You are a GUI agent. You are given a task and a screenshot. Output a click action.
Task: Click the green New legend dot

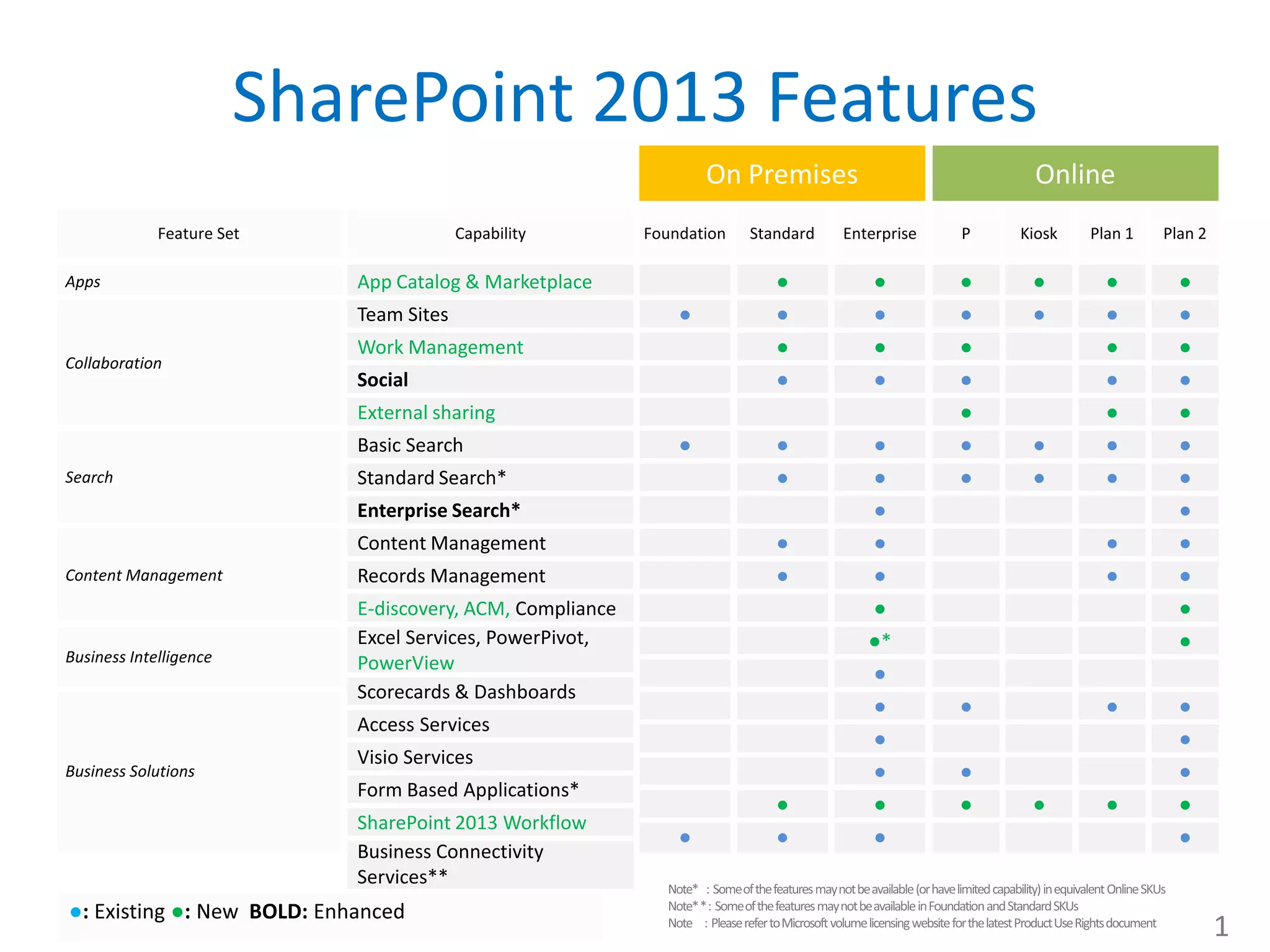tap(177, 912)
